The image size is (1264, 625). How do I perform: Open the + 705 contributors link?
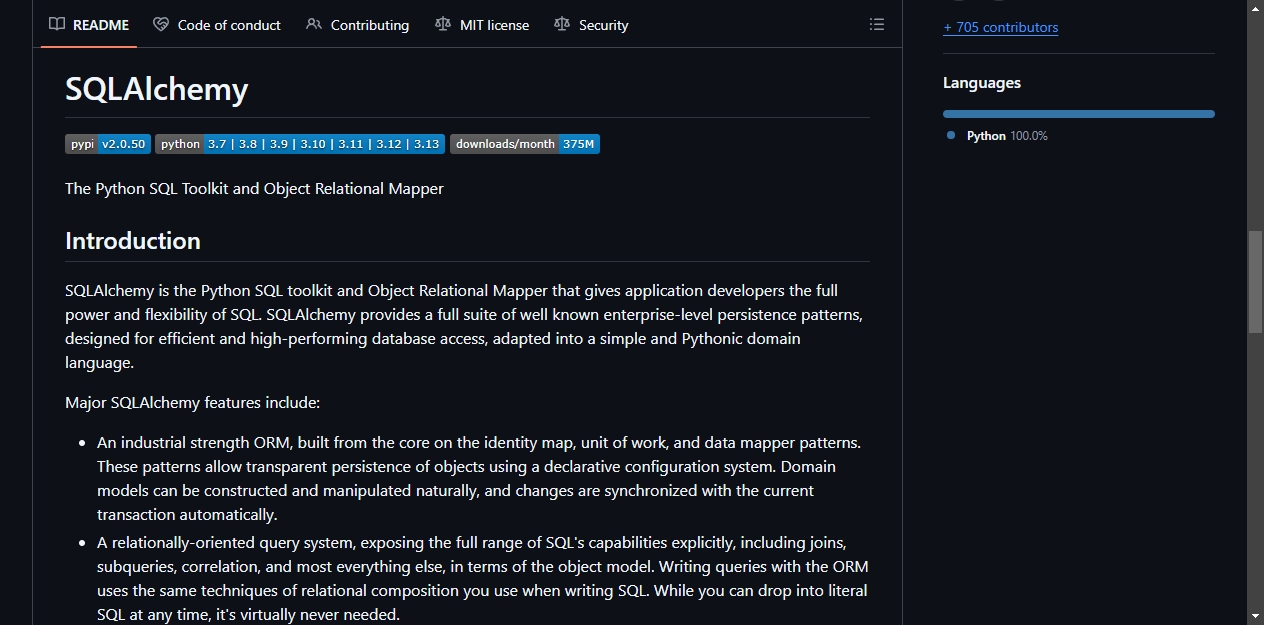coord(1000,27)
